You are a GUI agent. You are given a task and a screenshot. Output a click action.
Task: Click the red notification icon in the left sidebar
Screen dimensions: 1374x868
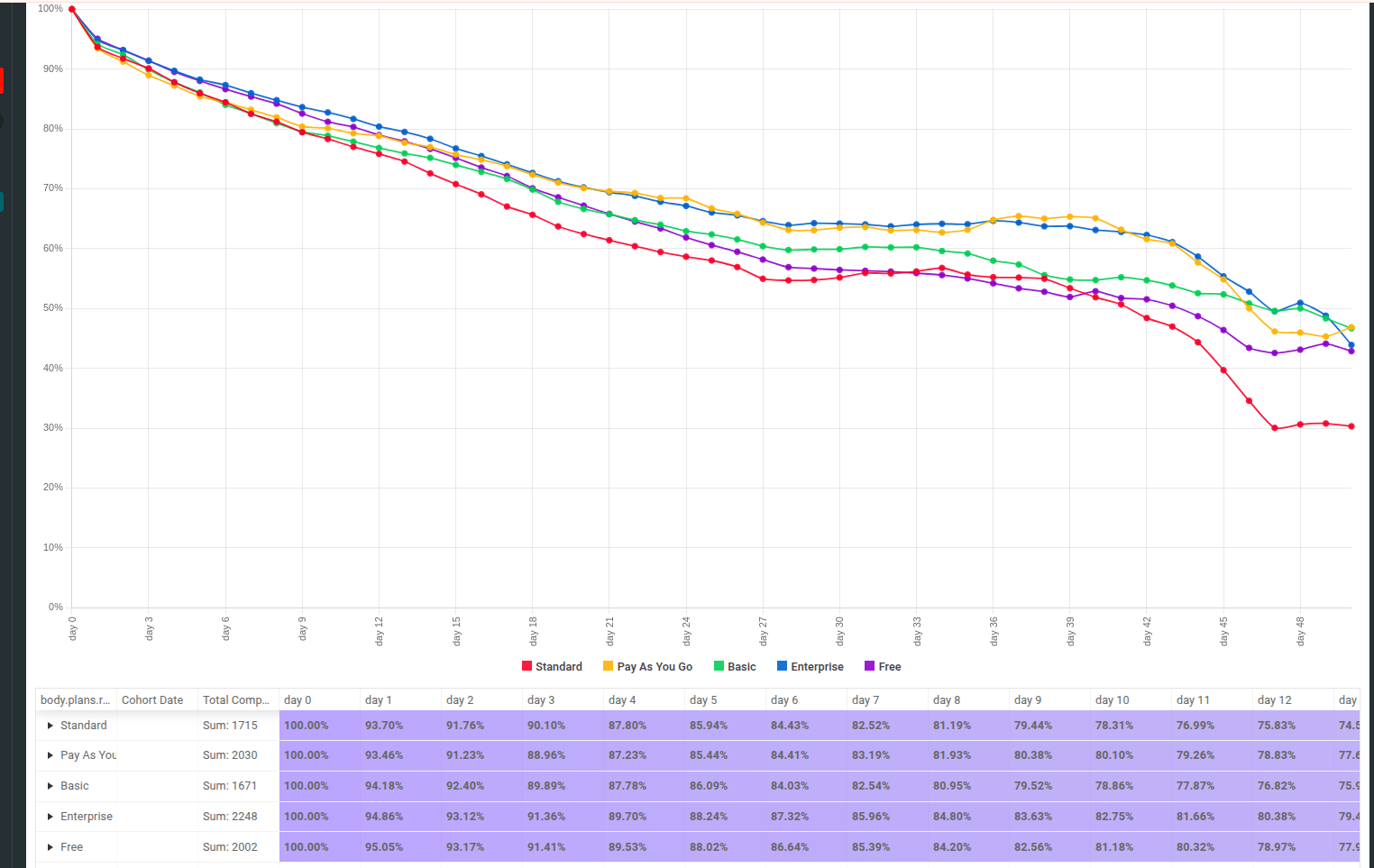[x=3, y=80]
